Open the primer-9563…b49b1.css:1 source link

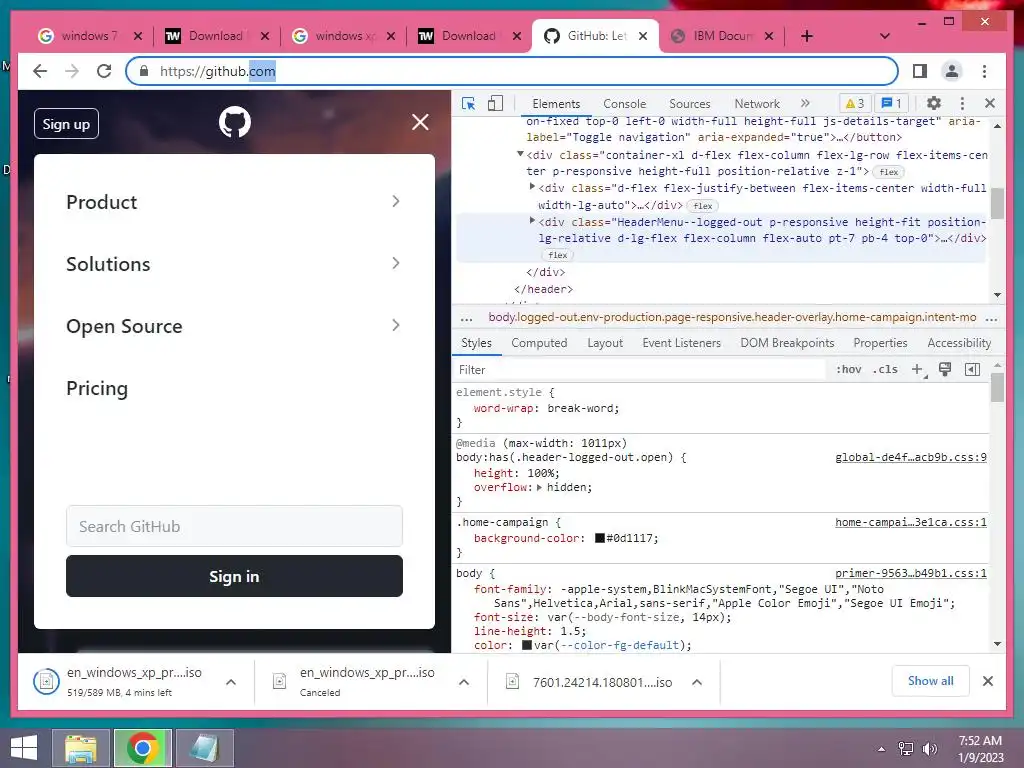tap(911, 573)
